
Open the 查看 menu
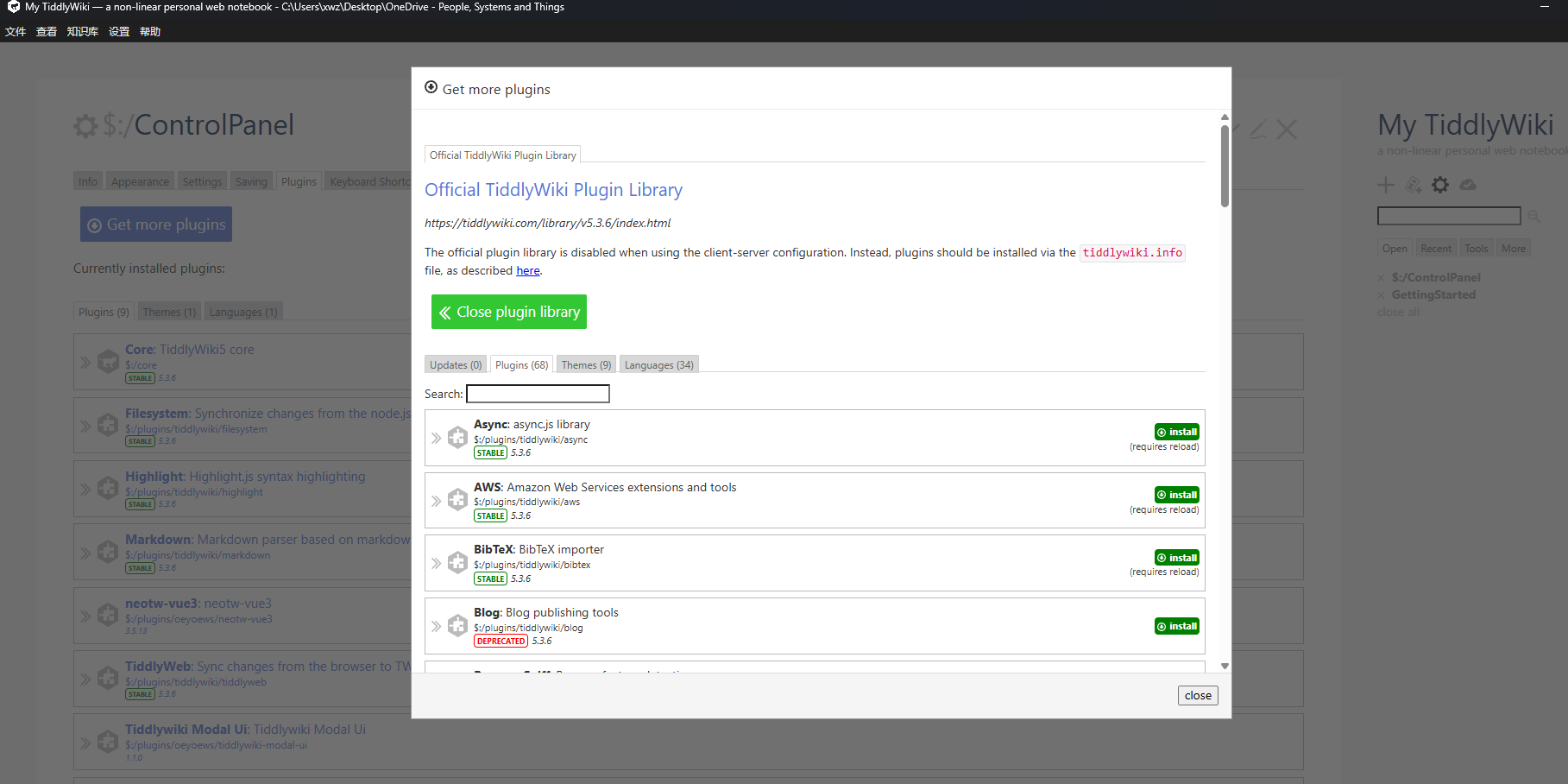pyautogui.click(x=47, y=32)
